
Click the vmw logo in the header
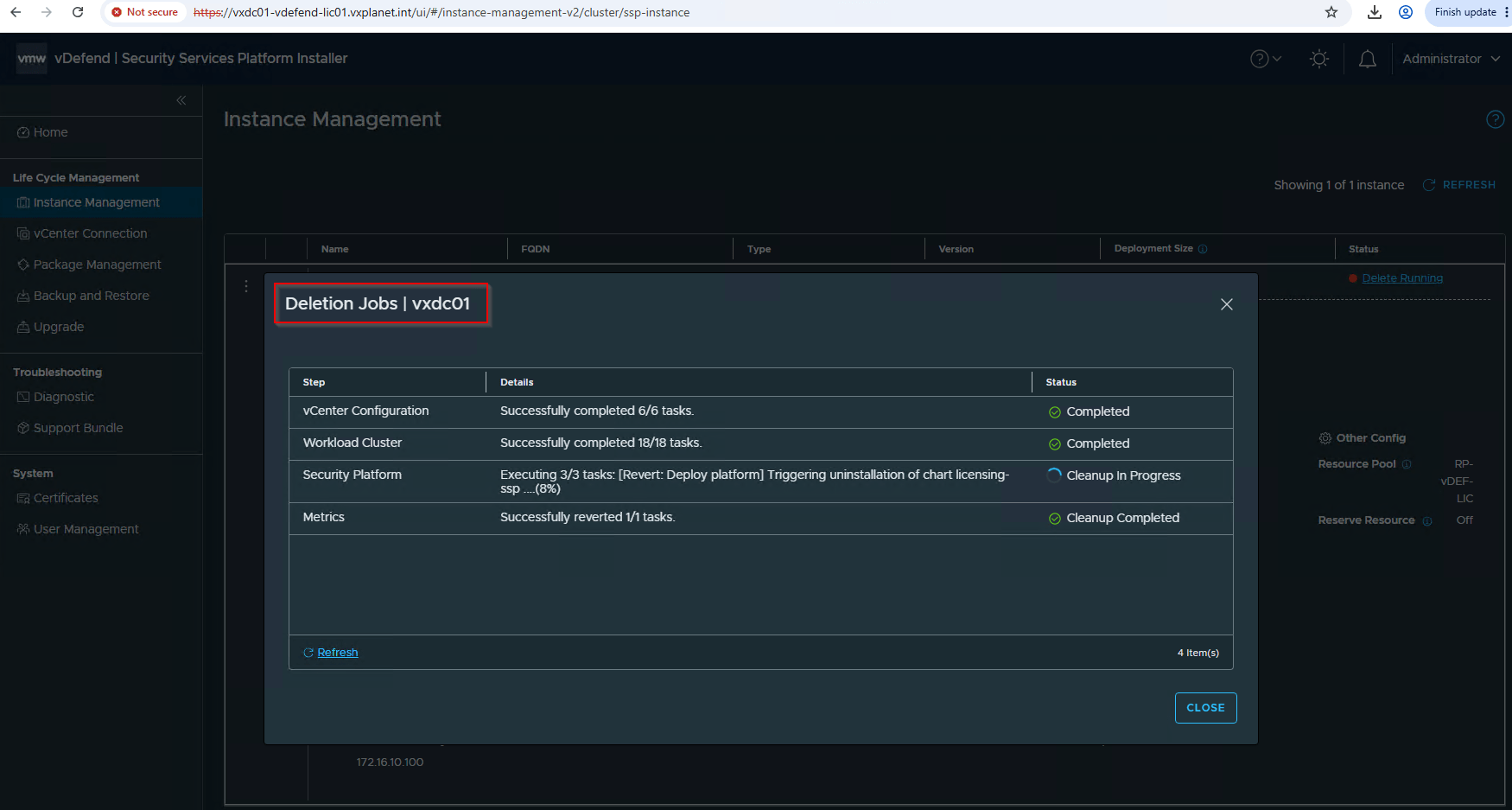pyautogui.click(x=32, y=58)
